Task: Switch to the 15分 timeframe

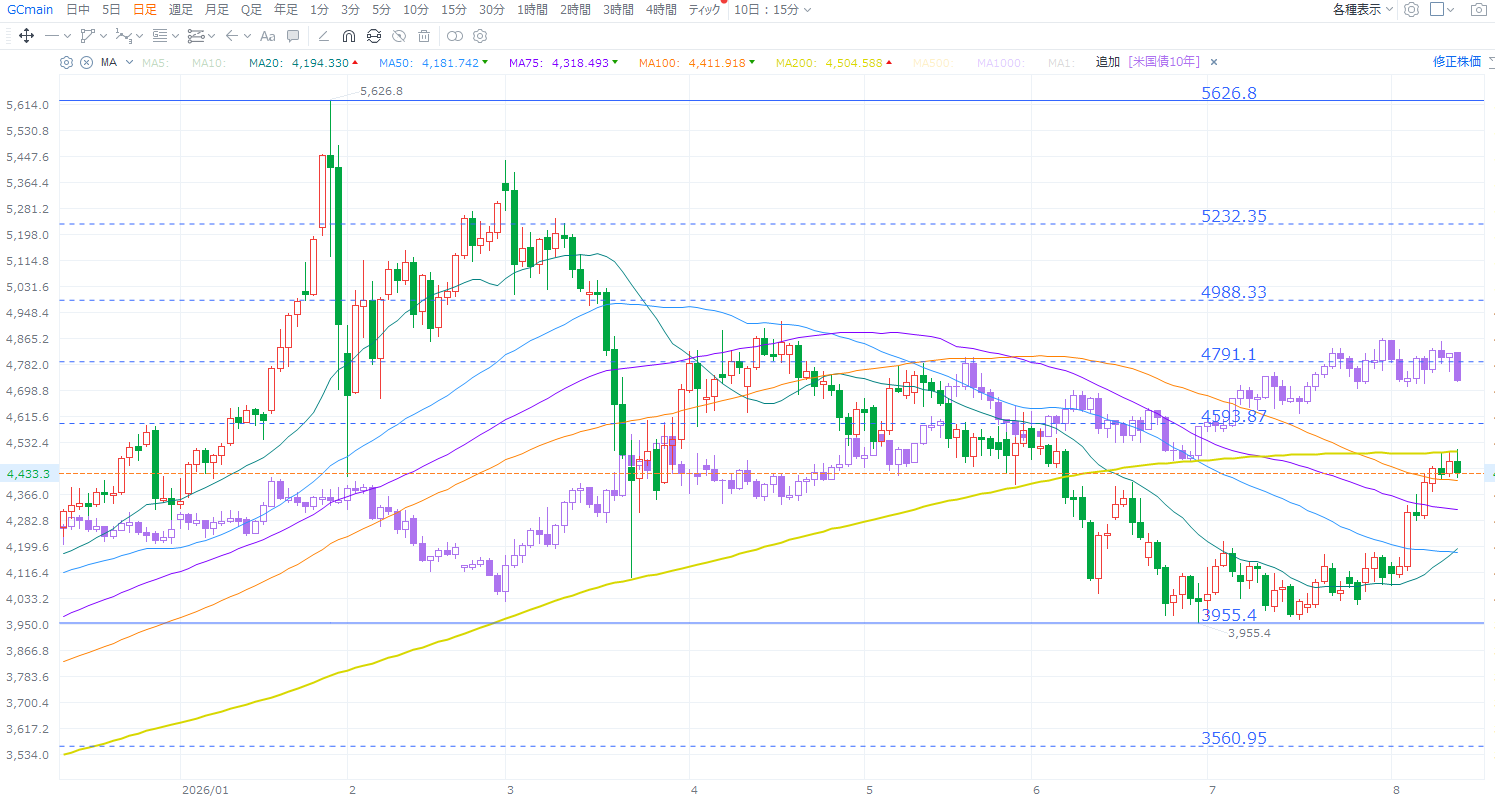Action: click(453, 9)
